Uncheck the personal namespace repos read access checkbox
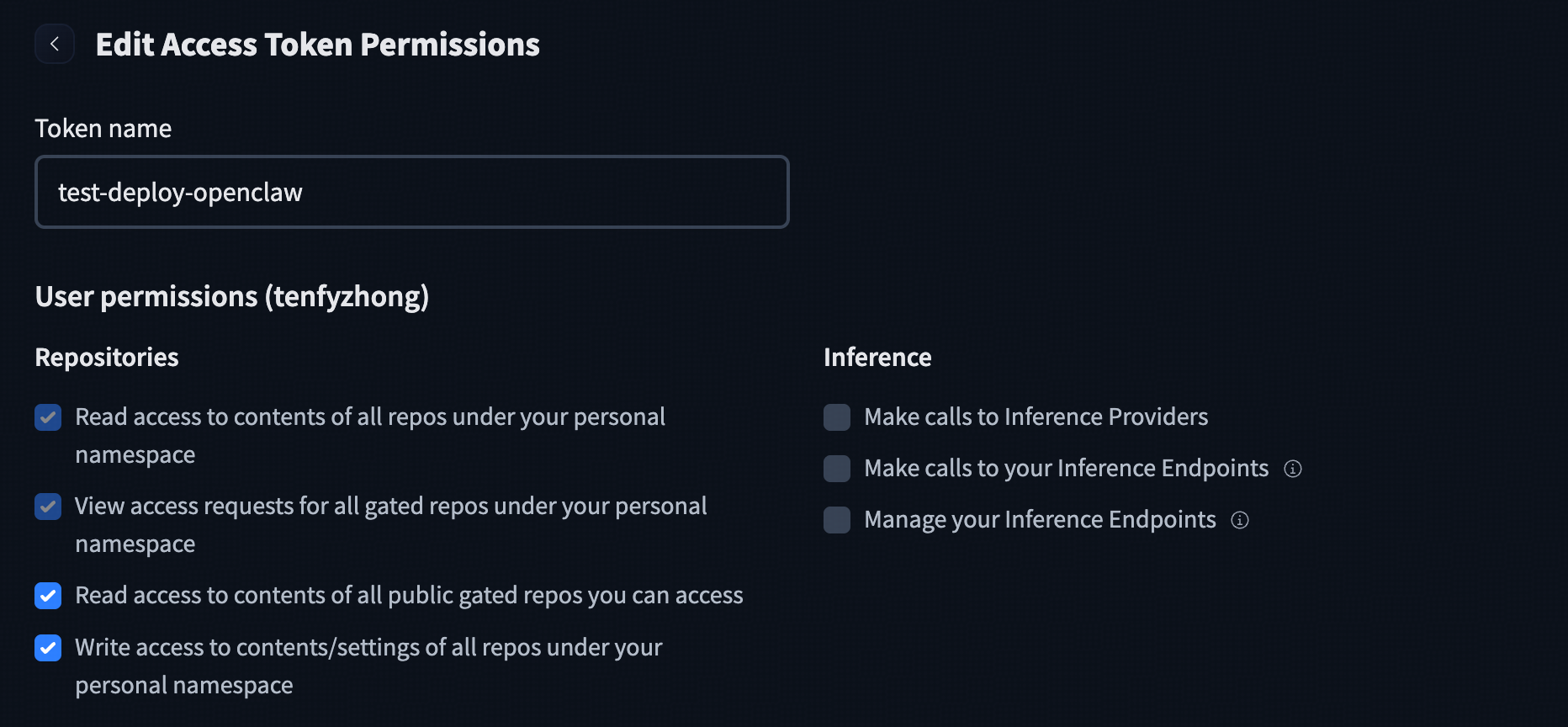Screen dimensions: 1568x727 pyautogui.click(x=48, y=417)
